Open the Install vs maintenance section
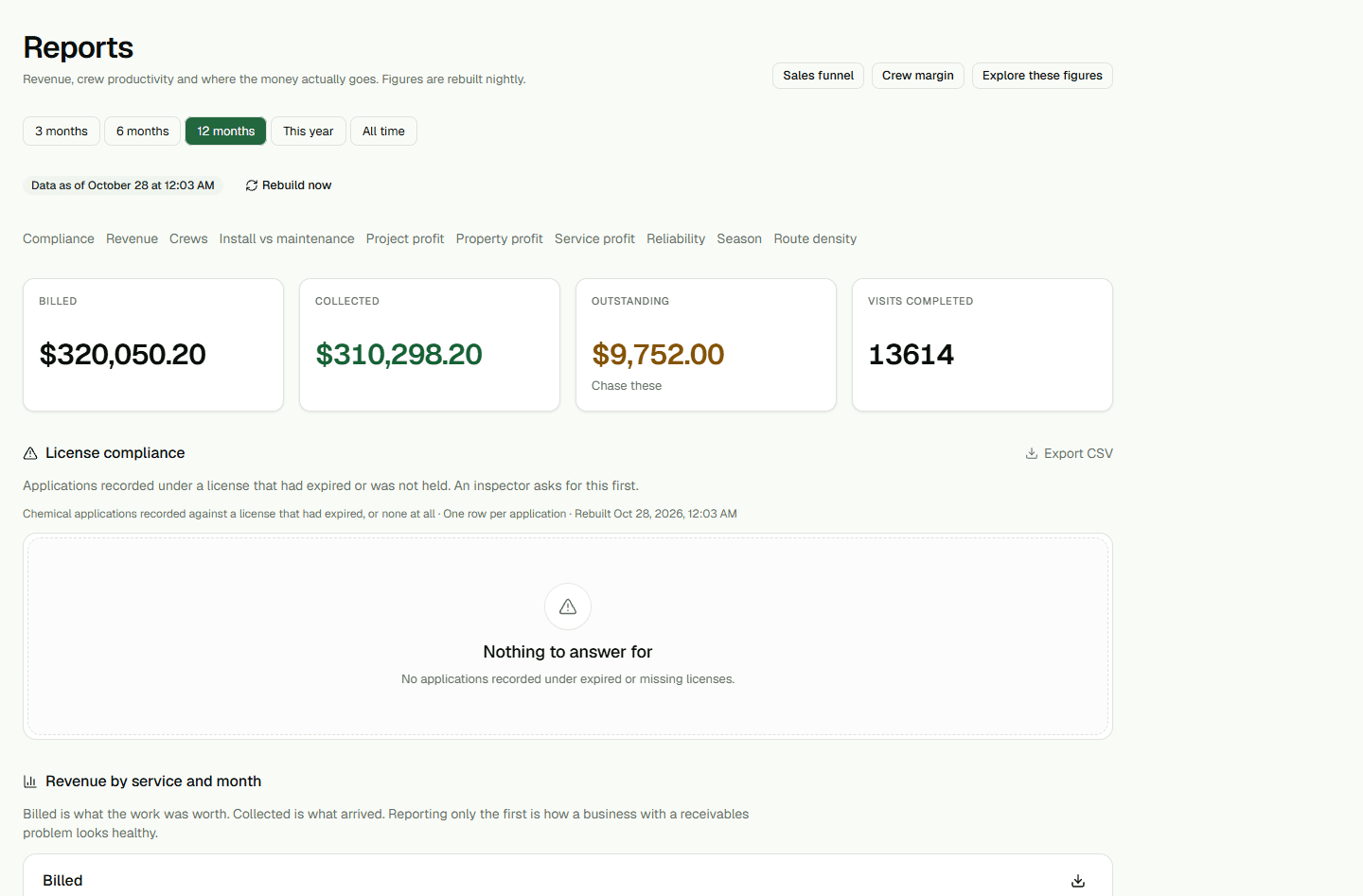1363x896 pixels. (287, 238)
